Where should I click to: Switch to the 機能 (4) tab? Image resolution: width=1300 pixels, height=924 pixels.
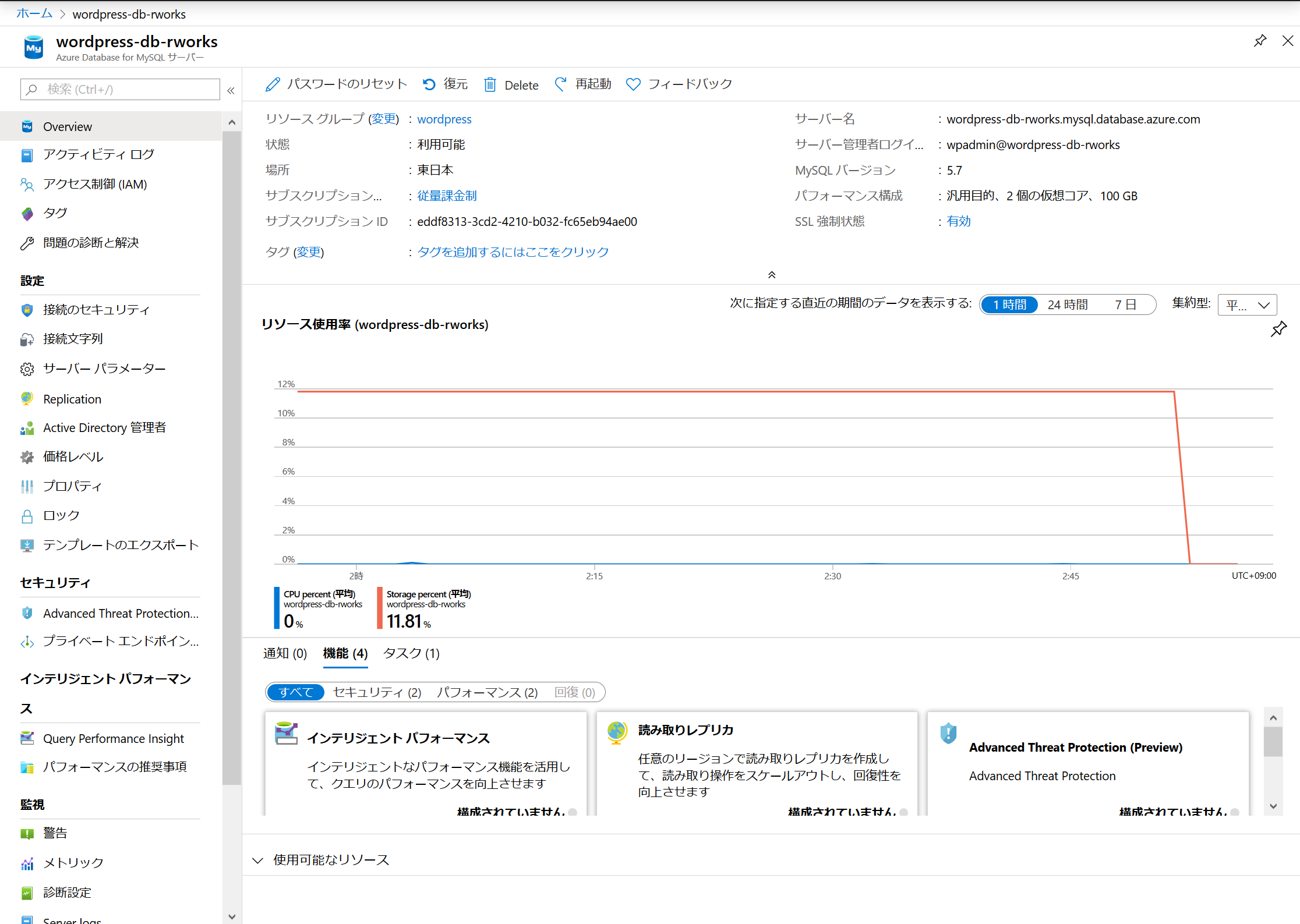(345, 653)
